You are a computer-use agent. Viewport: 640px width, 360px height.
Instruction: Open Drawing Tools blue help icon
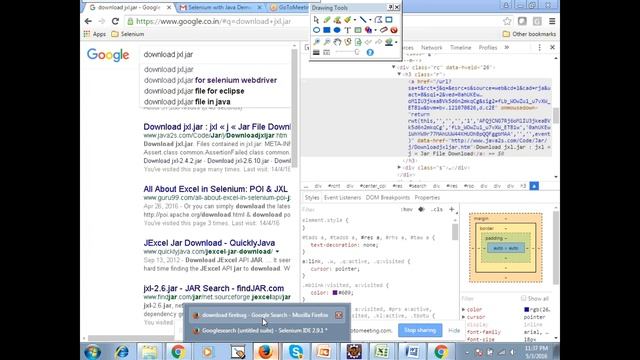[x=370, y=52]
